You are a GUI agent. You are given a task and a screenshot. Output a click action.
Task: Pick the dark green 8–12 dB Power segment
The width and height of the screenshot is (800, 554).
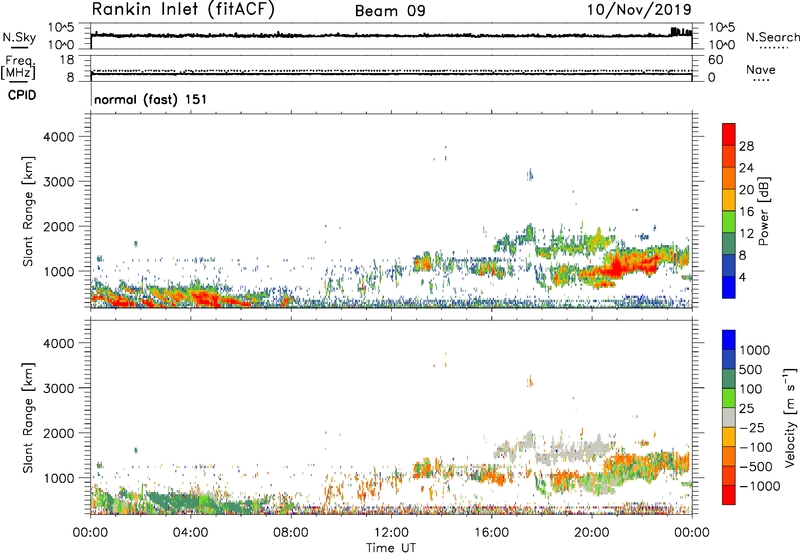tap(729, 244)
